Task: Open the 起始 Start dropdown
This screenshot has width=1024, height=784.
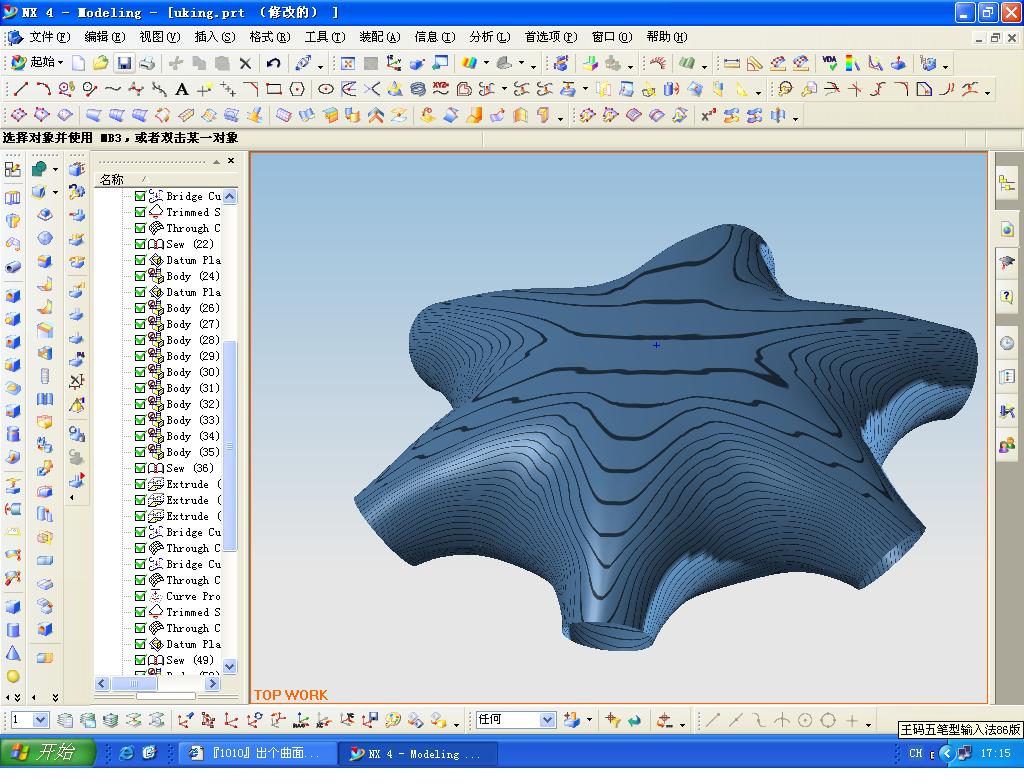Action: pyautogui.click(x=38, y=63)
